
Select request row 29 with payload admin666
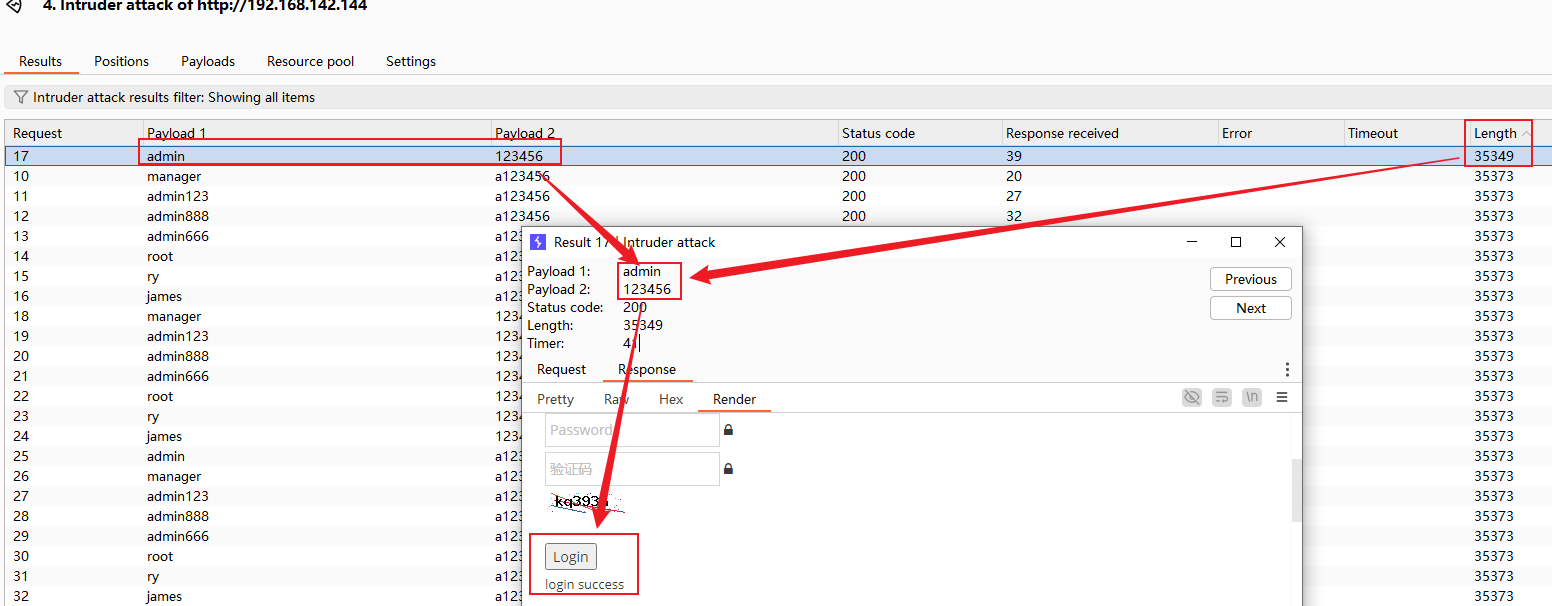(264, 536)
